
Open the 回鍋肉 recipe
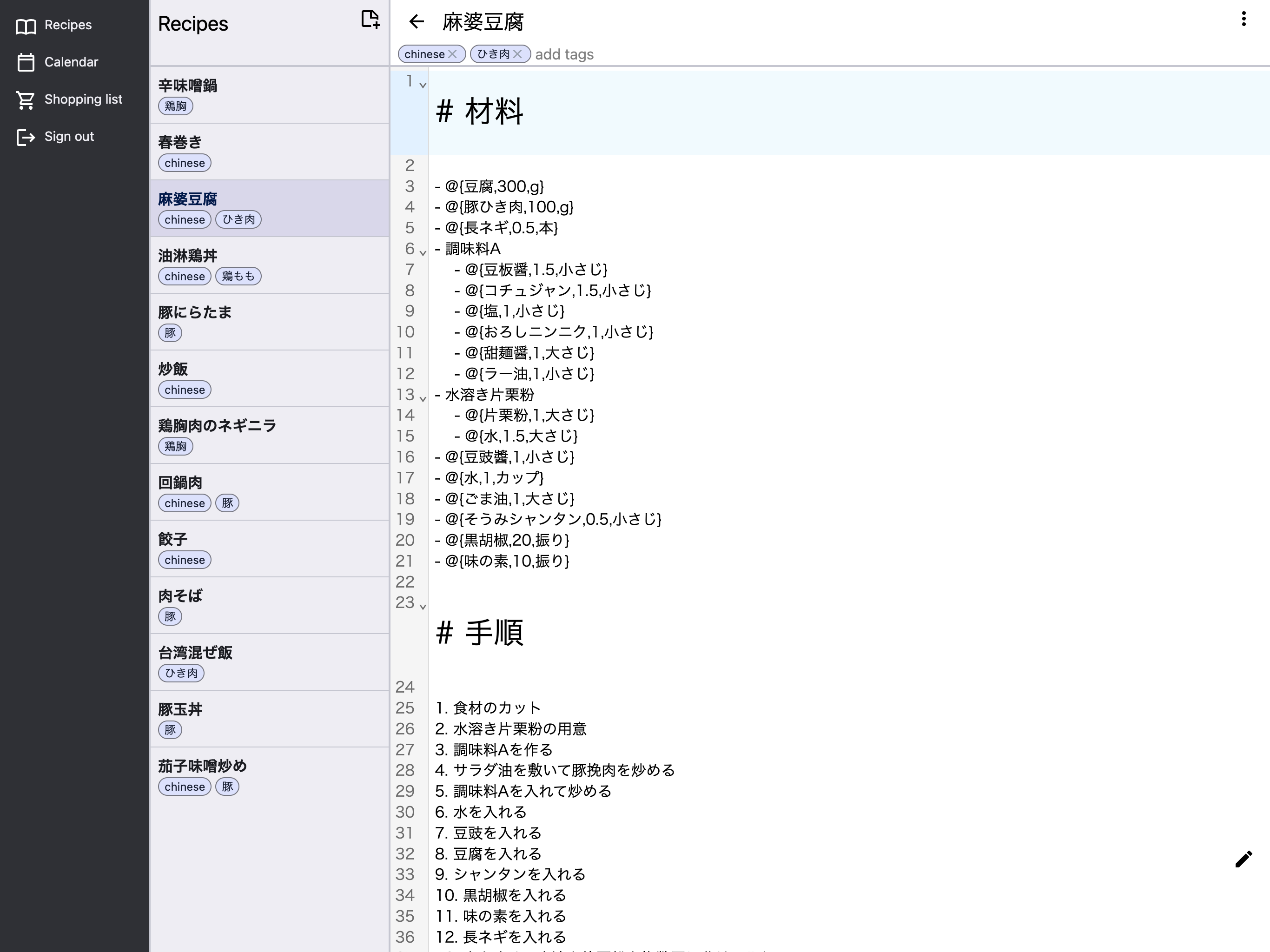pos(269,492)
